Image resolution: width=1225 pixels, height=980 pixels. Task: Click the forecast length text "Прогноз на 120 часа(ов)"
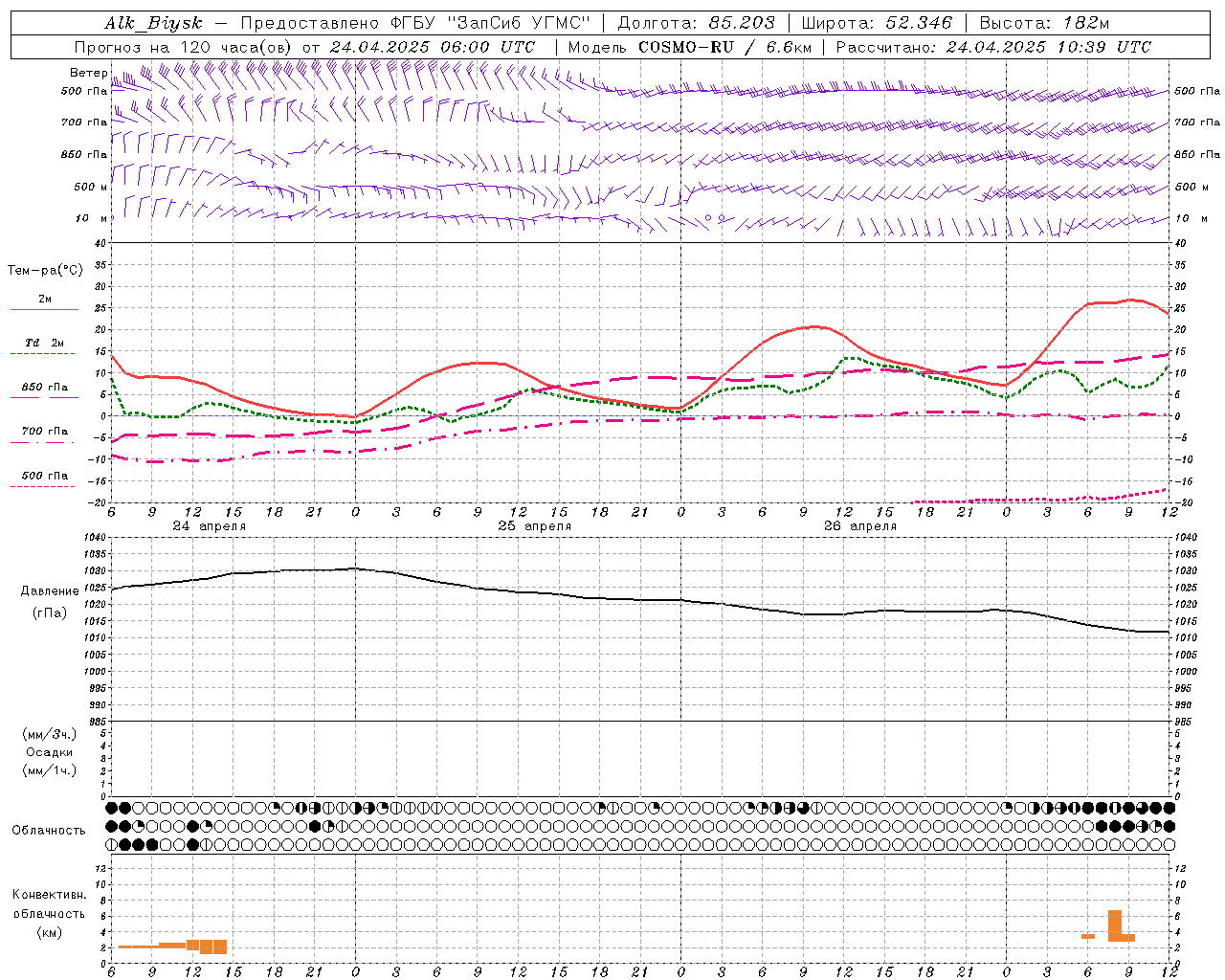pos(185,47)
